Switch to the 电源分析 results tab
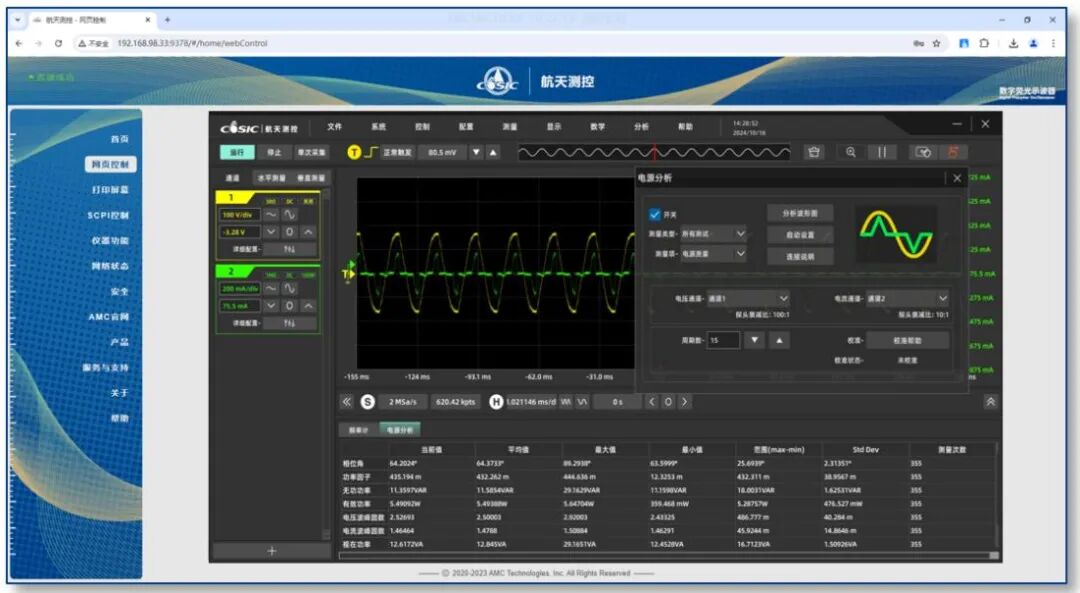This screenshot has height=593, width=1080. (x=399, y=430)
